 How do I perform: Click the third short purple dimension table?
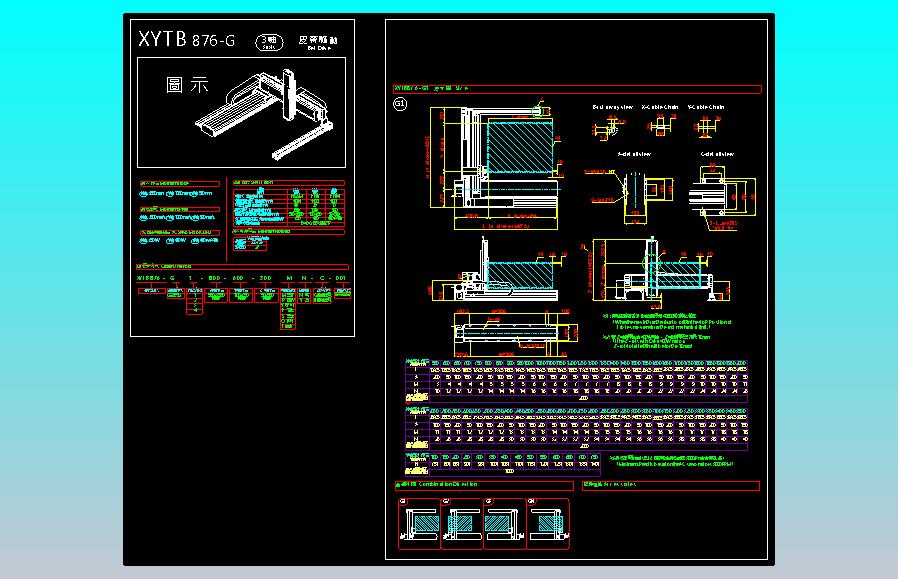point(502,464)
